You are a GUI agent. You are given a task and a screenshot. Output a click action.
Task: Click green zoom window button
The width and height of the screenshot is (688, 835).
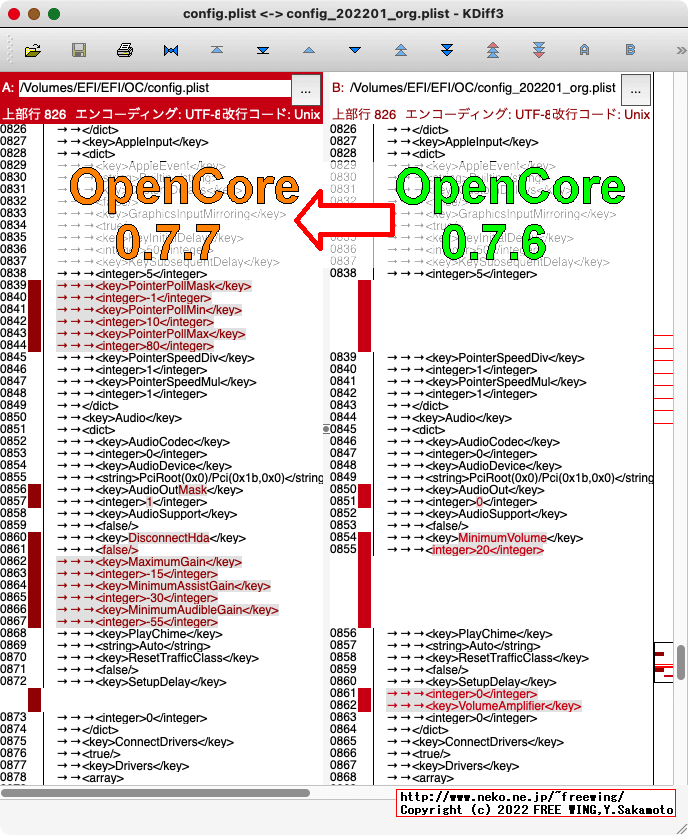[54, 14]
